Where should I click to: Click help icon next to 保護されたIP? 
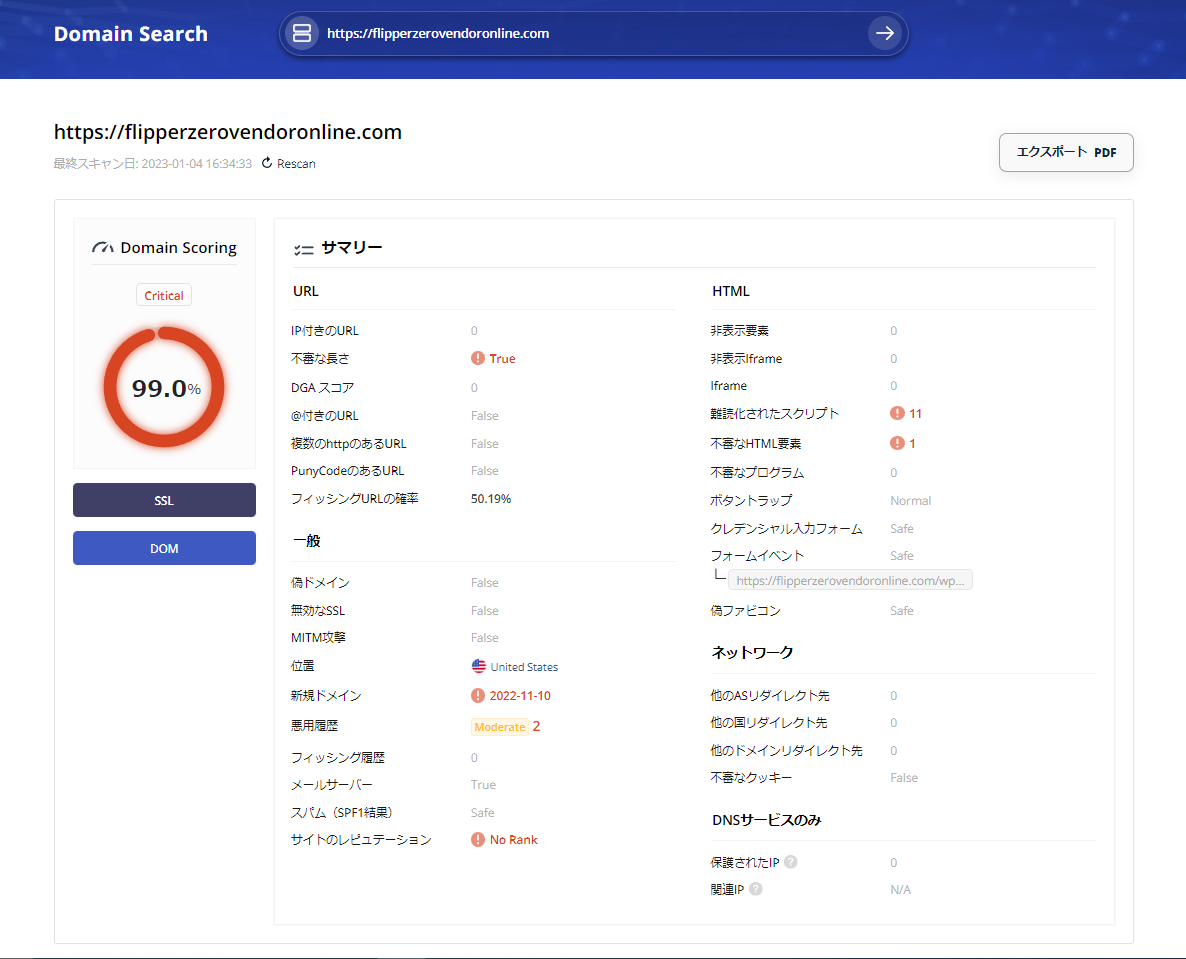coord(790,861)
